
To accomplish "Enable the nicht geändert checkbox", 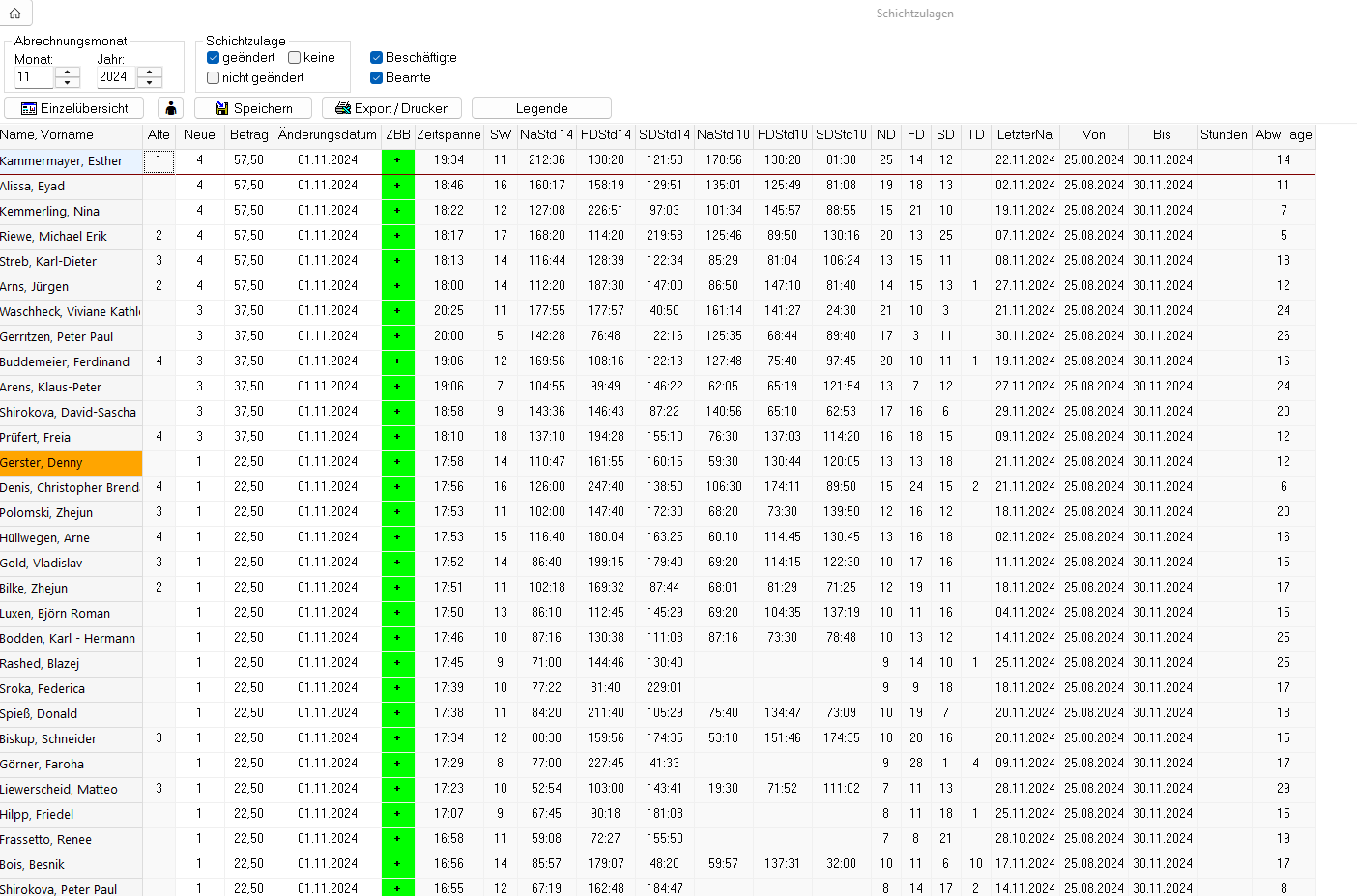I will (213, 77).
